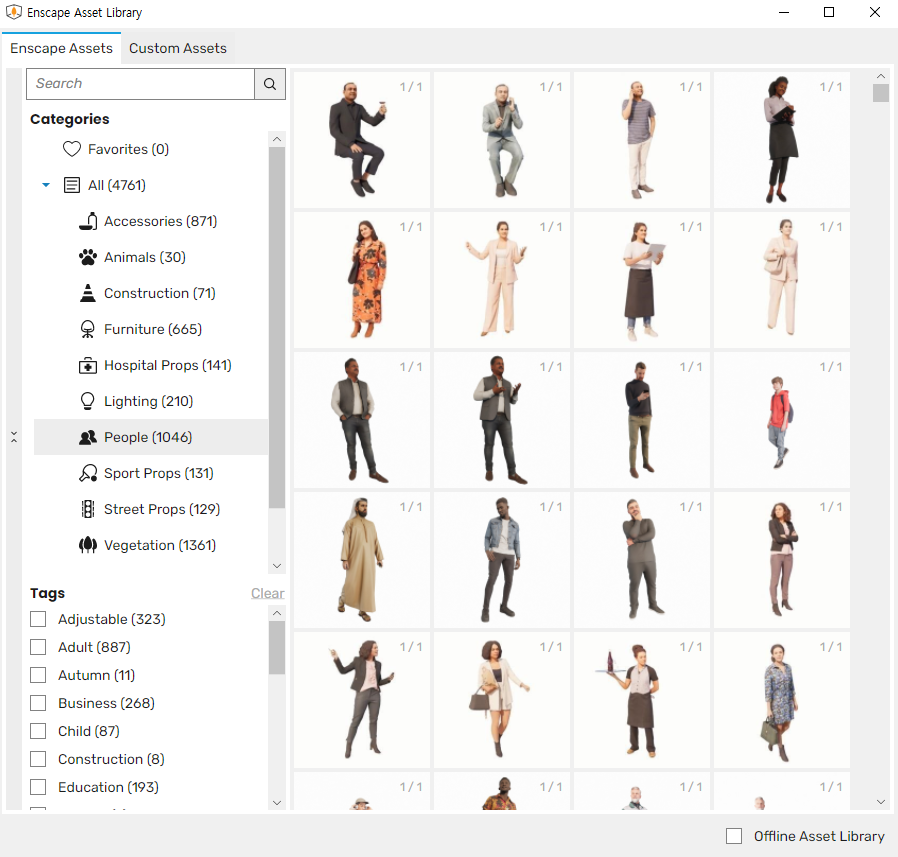Click the All category list icon
Viewport: 898px width, 857px height.
coord(72,185)
